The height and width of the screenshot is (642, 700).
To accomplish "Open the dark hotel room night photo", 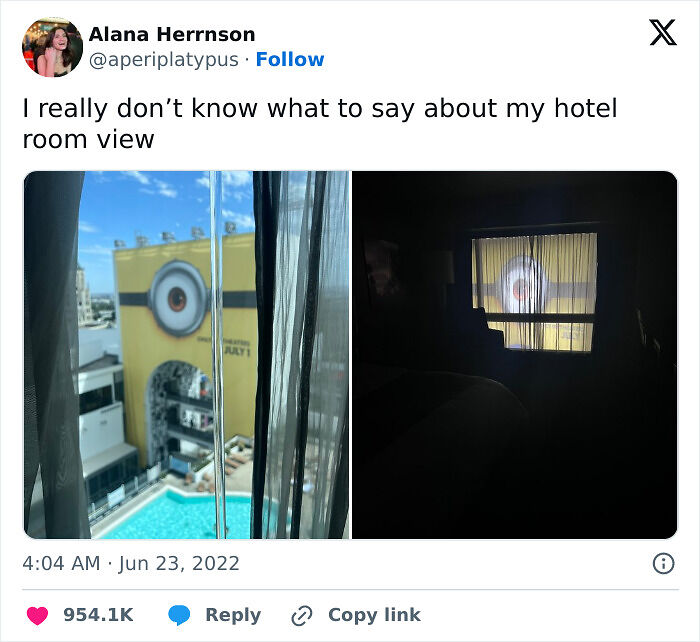I will [x=515, y=355].
